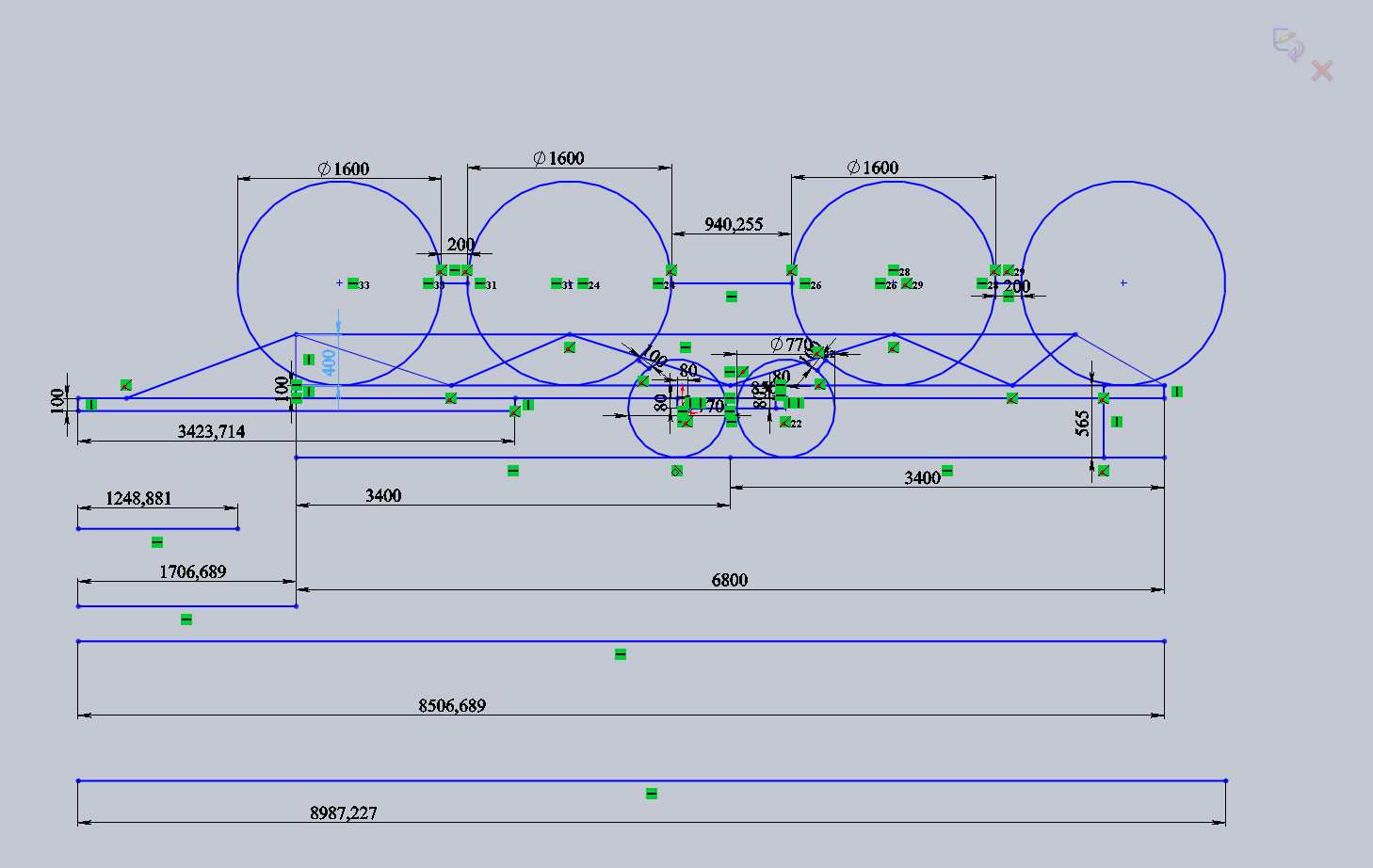Select horizontal relation above left 3400 dimension
1373x868 pixels.
tap(513, 471)
